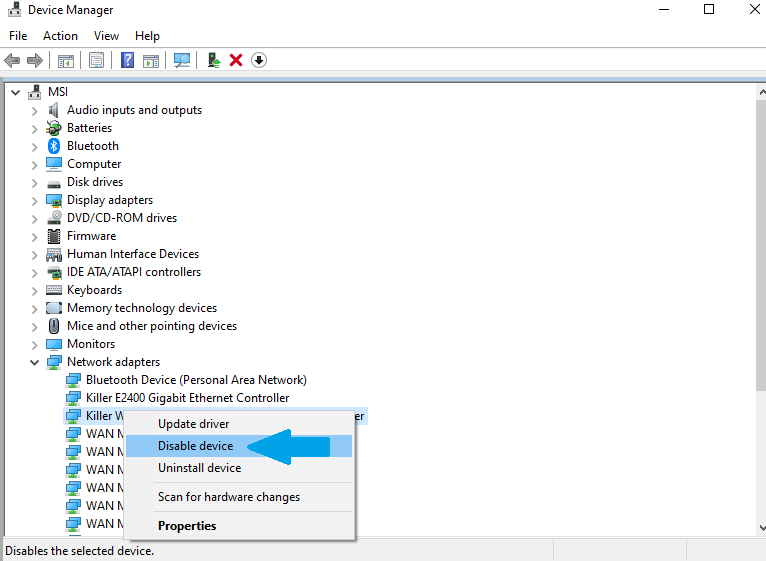Image resolution: width=766 pixels, height=561 pixels.
Task: Expand the Bluetooth chevron
Action: point(34,147)
